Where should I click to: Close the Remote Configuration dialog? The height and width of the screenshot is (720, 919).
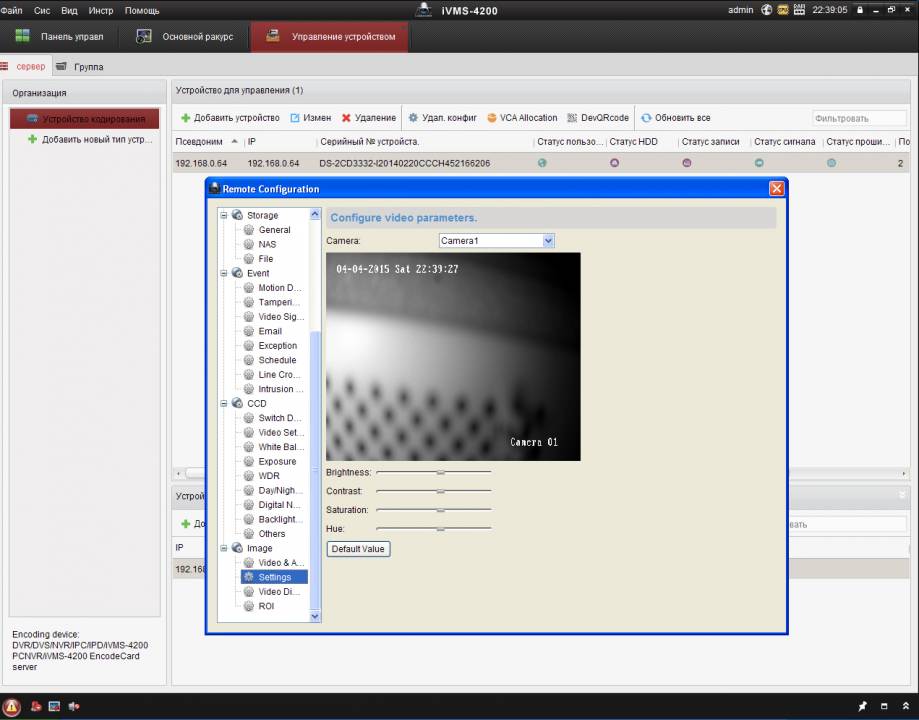click(x=777, y=188)
